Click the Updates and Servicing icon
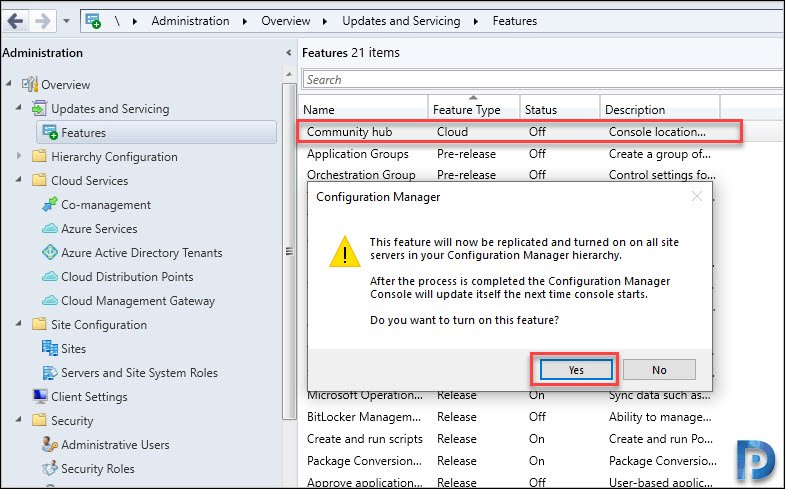Screen dimensions: 785x489 point(39,108)
